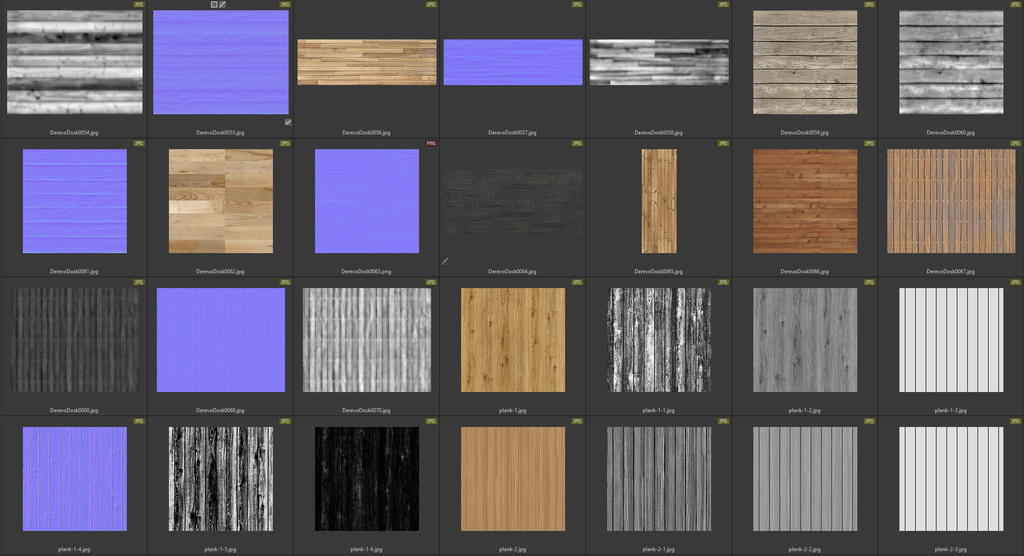
Task: Select the DerevoDosk0058 grayscale planks thumbnail
Action: point(659,62)
